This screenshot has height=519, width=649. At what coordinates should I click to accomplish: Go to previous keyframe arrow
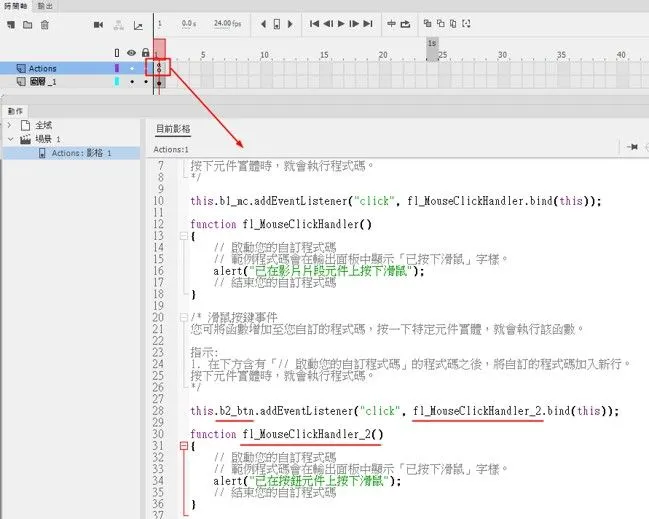263,24
